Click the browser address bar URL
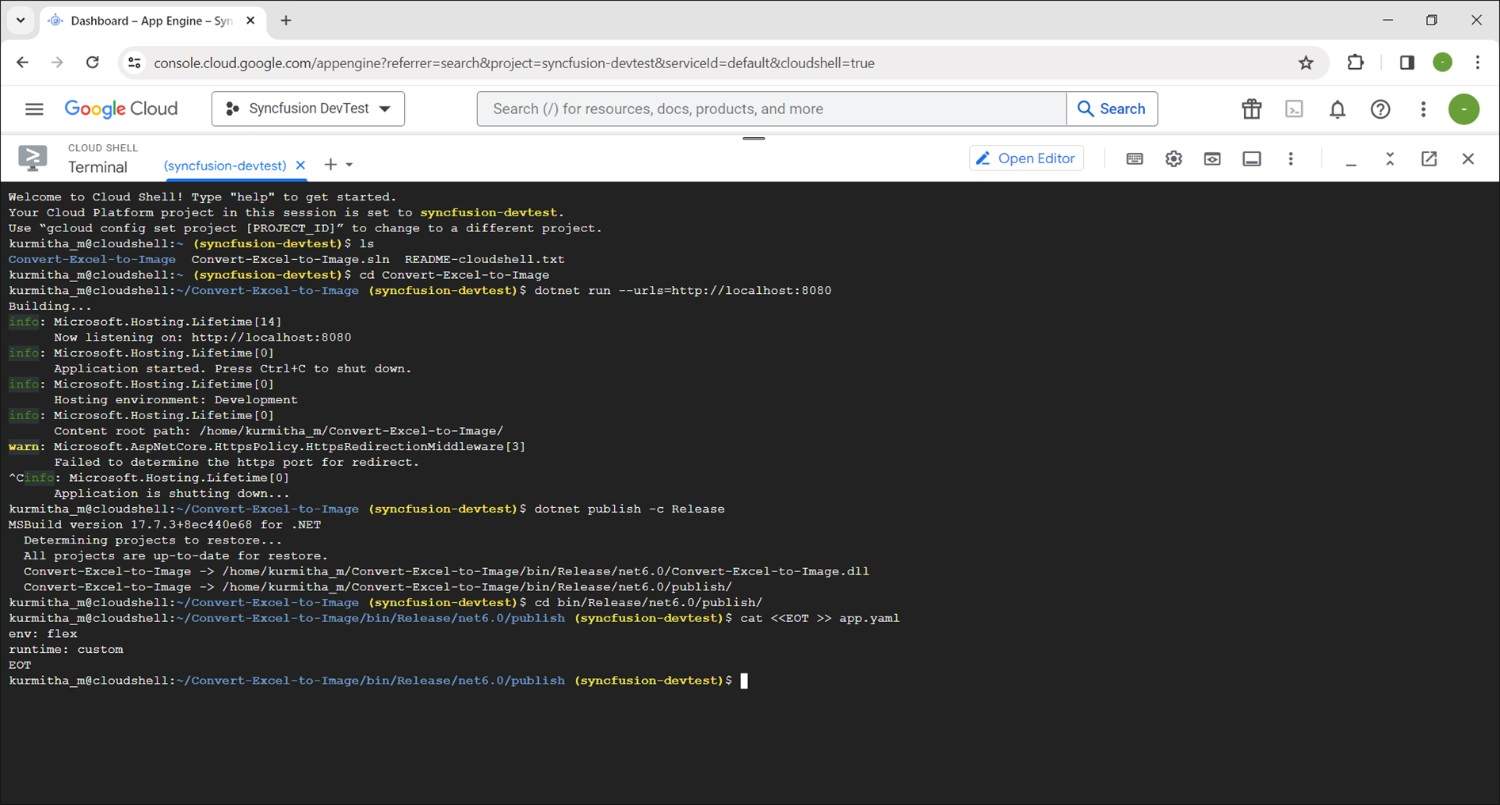The height and width of the screenshot is (805, 1500). (x=514, y=63)
